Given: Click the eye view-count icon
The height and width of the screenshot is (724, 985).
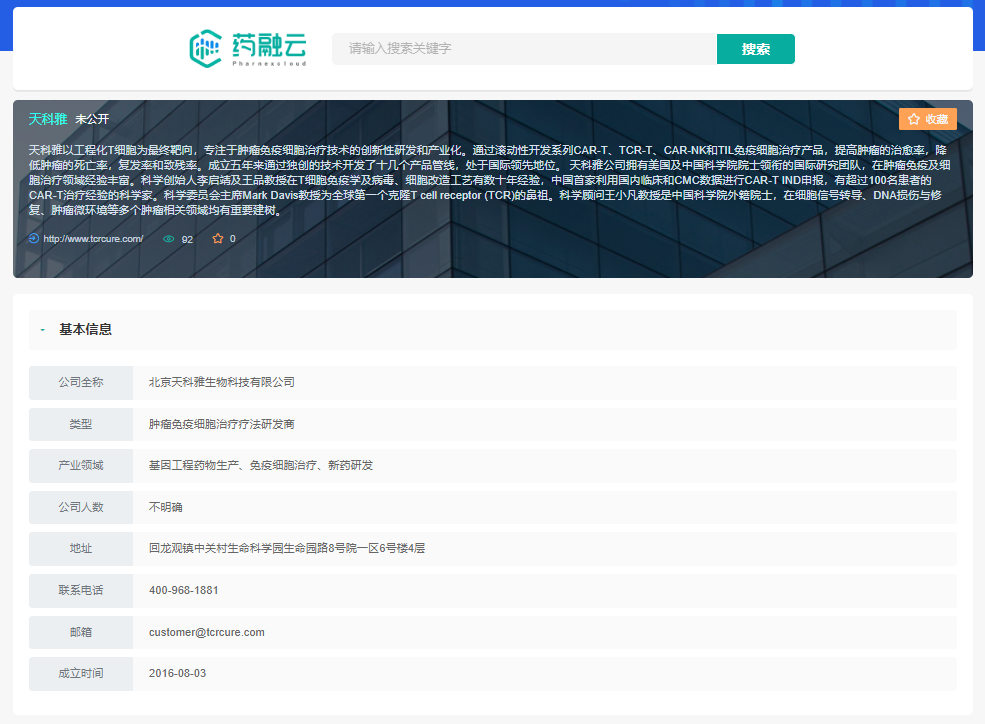Looking at the screenshot, I should tap(169, 239).
